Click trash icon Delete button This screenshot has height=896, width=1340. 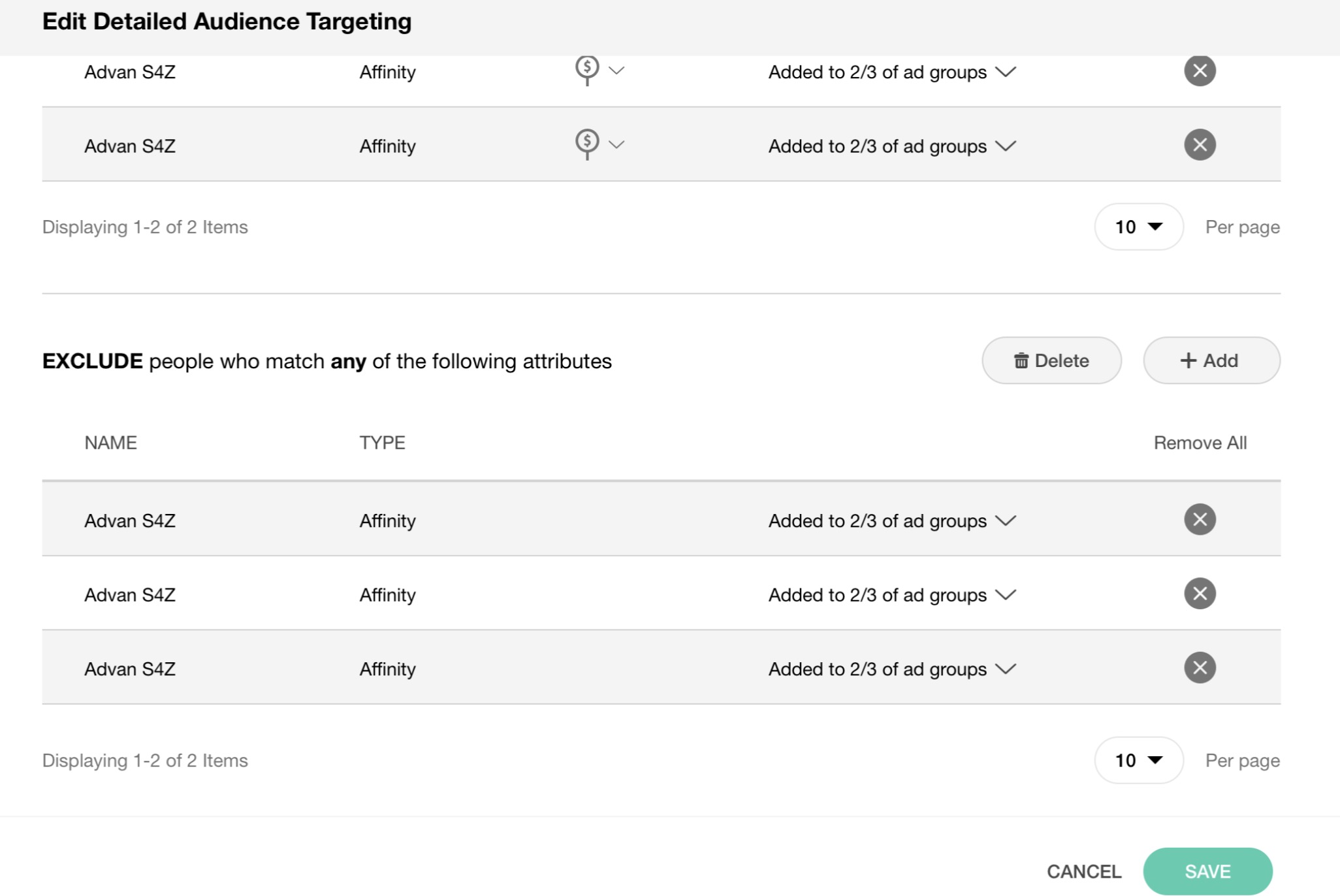click(x=1051, y=360)
